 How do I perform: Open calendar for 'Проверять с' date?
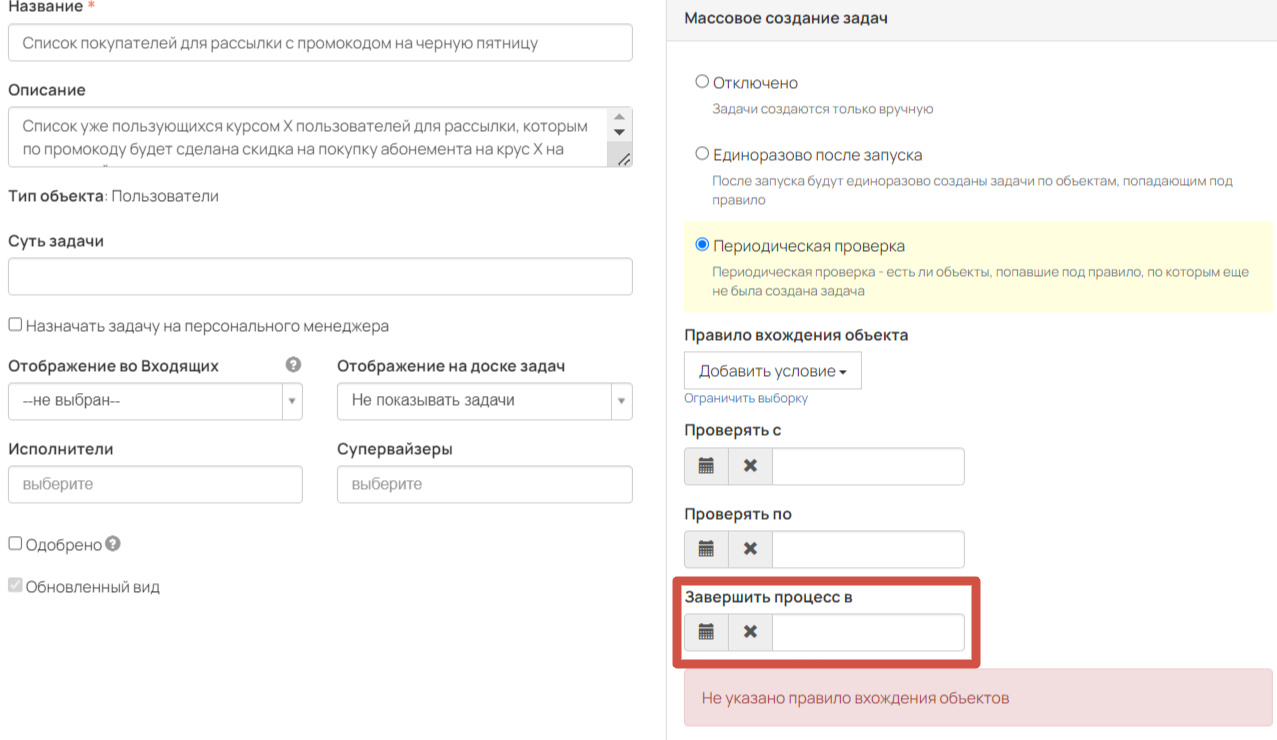click(706, 466)
